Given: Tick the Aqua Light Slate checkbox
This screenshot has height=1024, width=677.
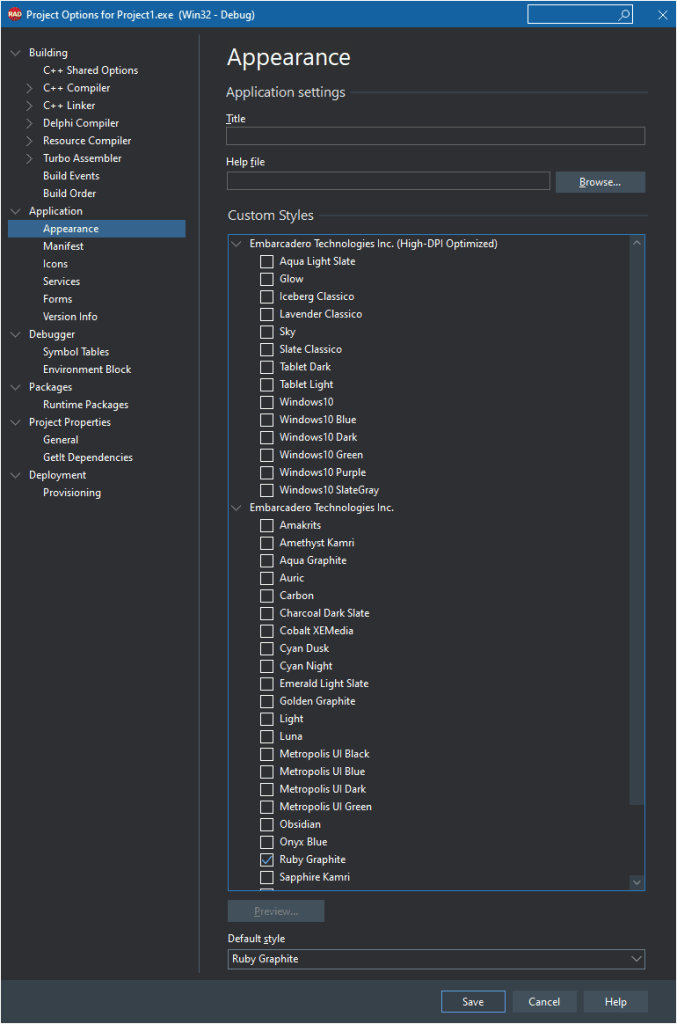Looking at the screenshot, I should pyautogui.click(x=266, y=261).
